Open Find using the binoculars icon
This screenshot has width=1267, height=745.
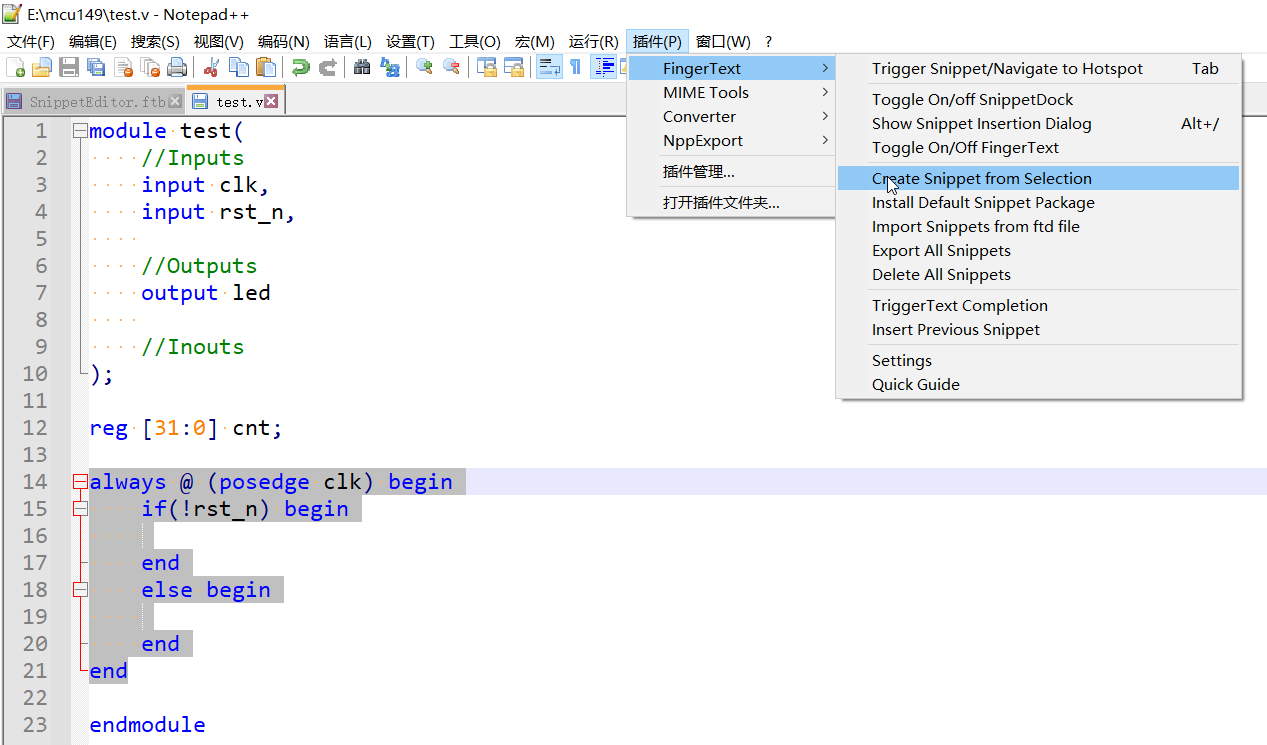[x=360, y=66]
